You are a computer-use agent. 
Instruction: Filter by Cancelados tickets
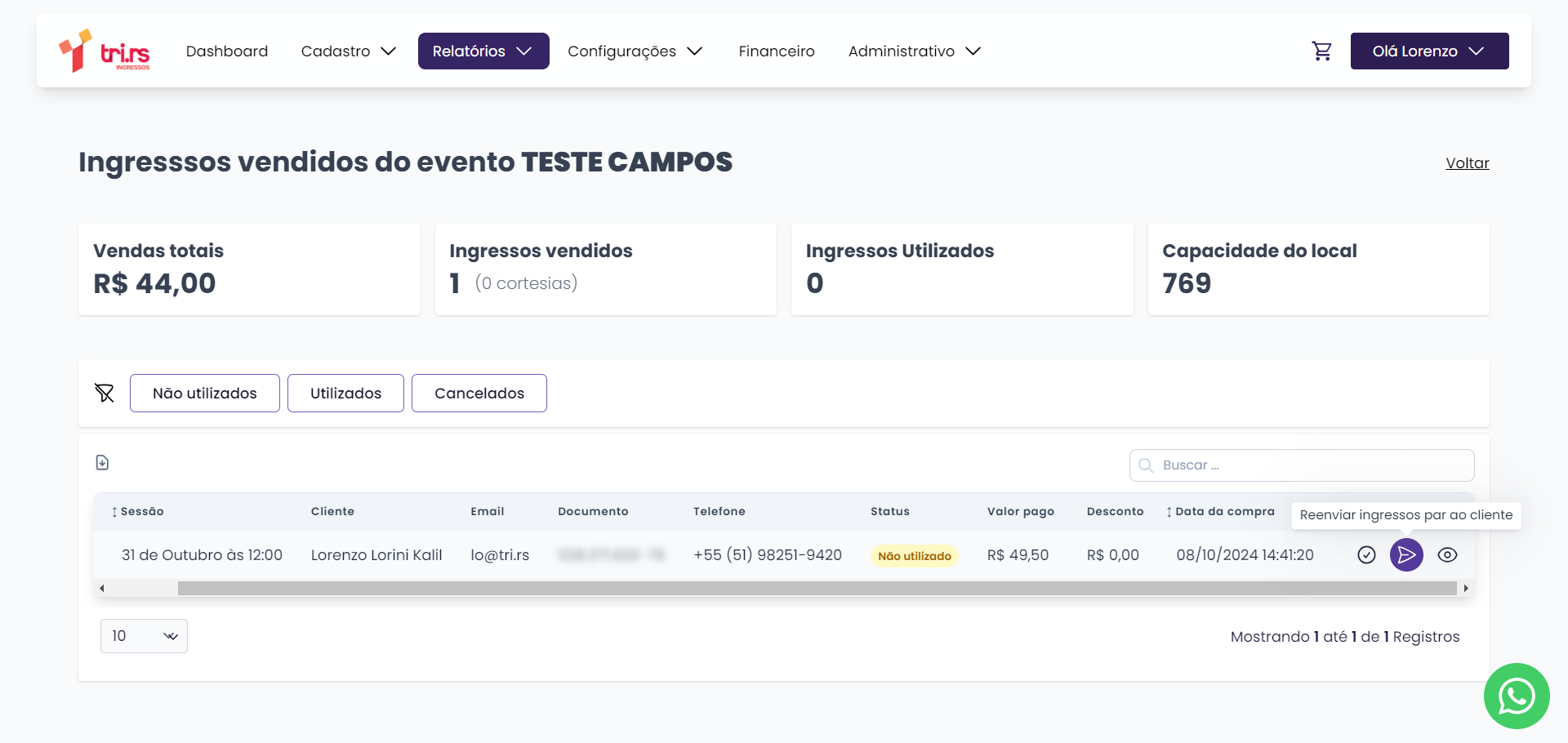coord(479,394)
